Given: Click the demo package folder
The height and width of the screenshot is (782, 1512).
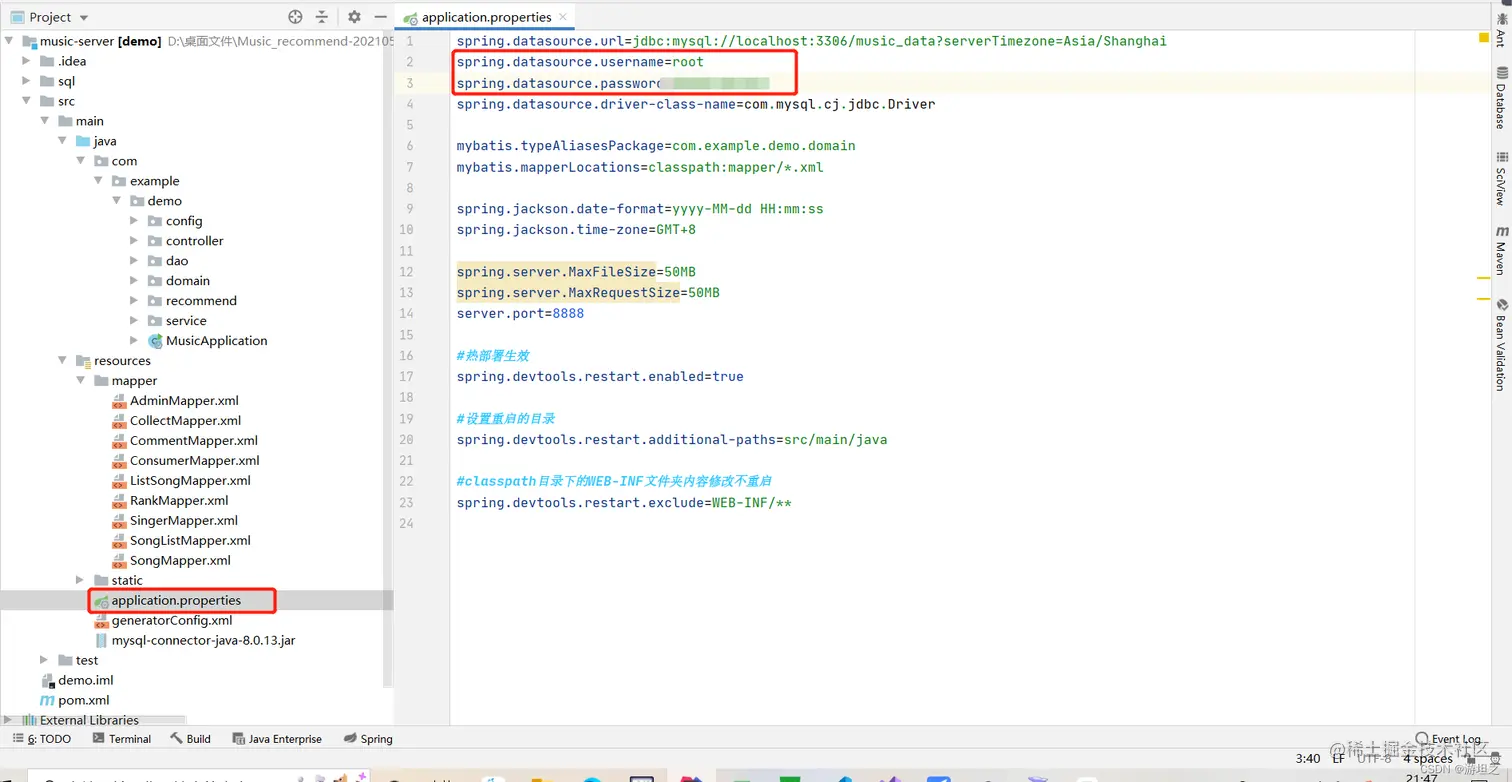Looking at the screenshot, I should [164, 201].
